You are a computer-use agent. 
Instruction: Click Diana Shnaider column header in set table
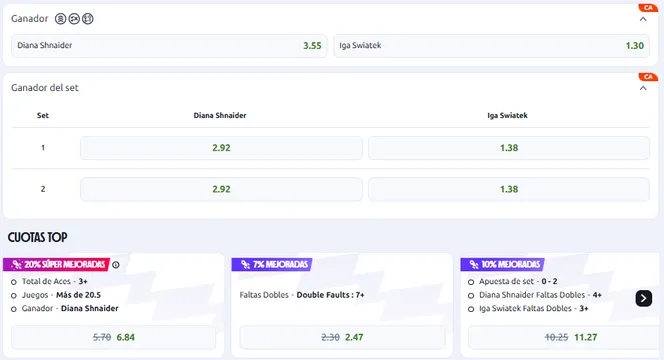(x=220, y=115)
